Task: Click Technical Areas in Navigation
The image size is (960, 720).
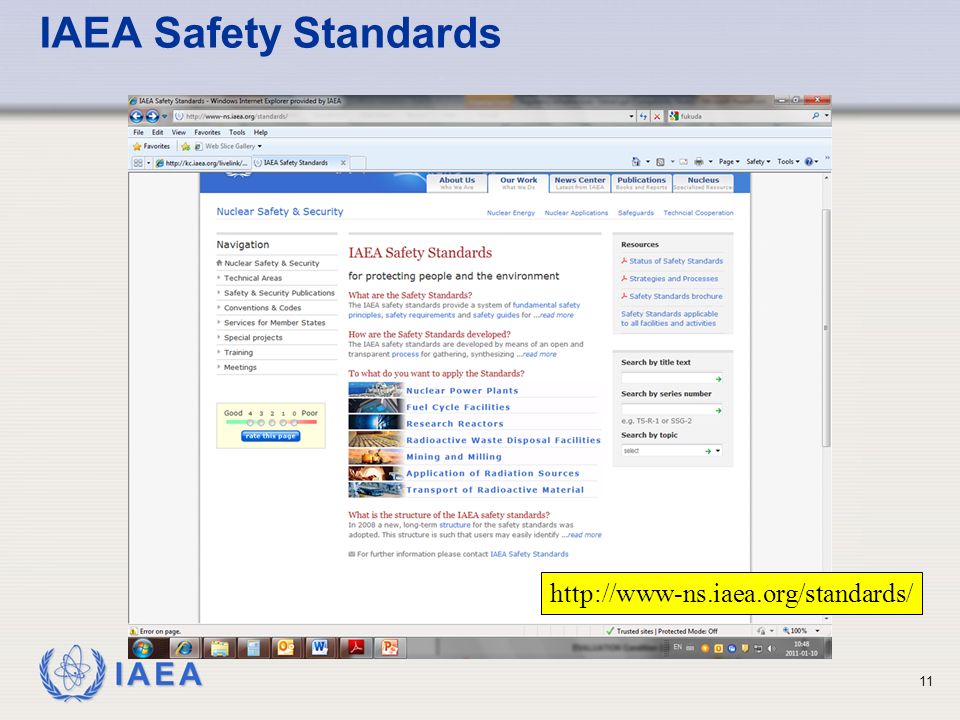Action: click(x=253, y=278)
